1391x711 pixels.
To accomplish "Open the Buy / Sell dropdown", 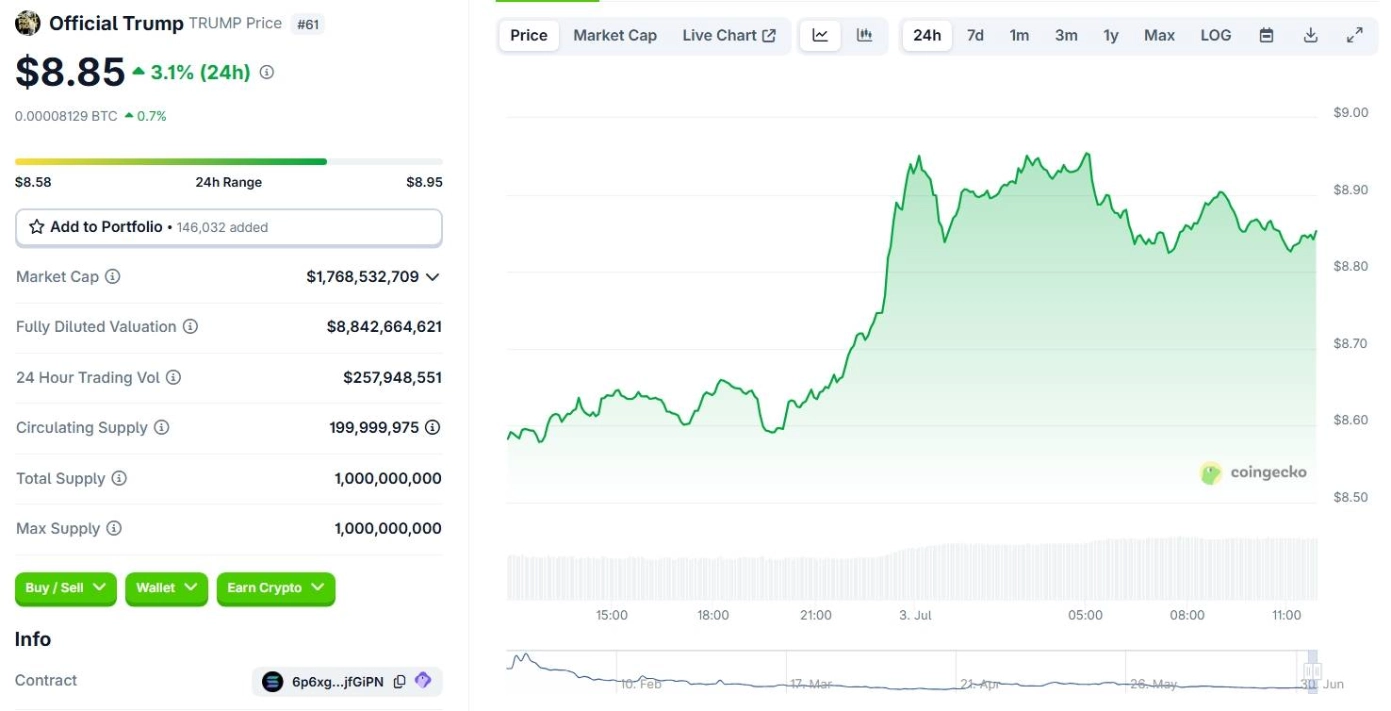I will pos(66,588).
